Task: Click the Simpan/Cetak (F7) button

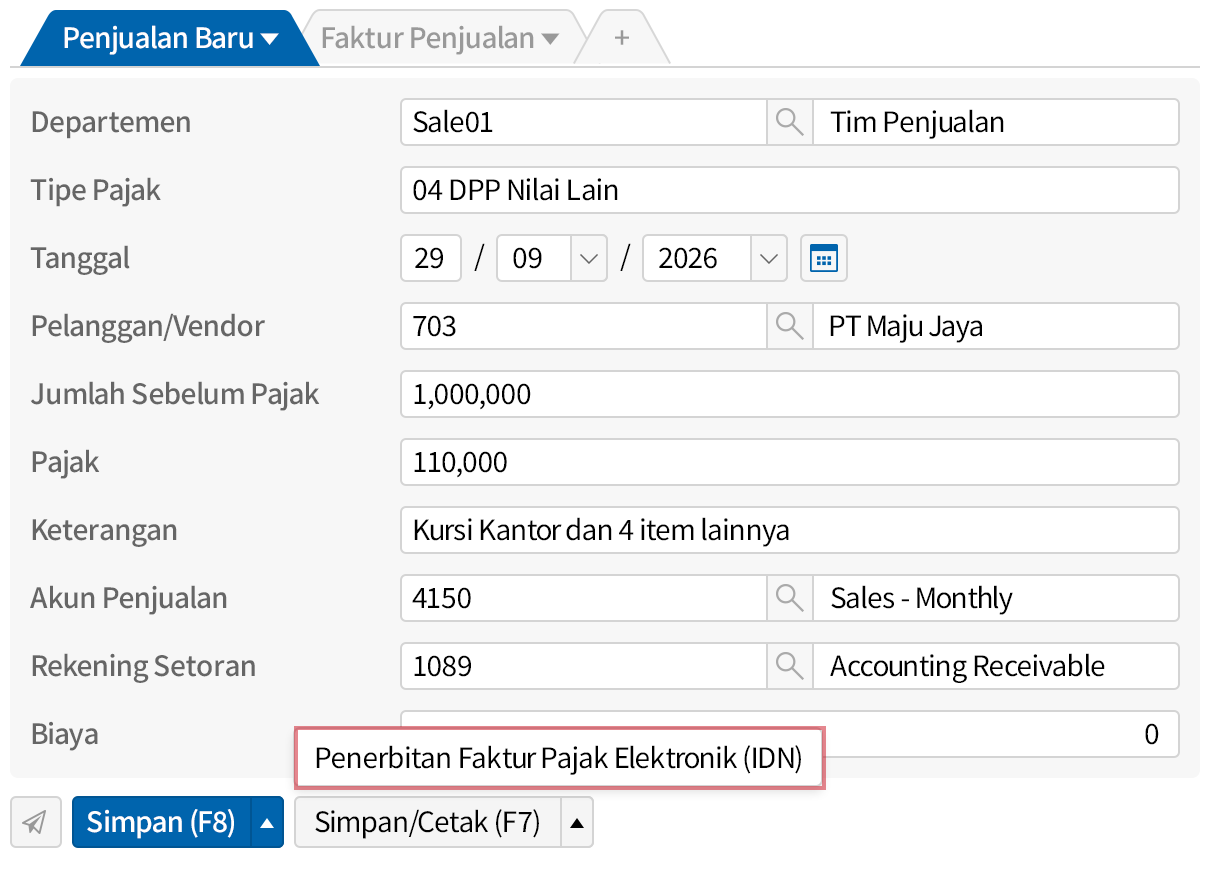Action: coord(428,822)
